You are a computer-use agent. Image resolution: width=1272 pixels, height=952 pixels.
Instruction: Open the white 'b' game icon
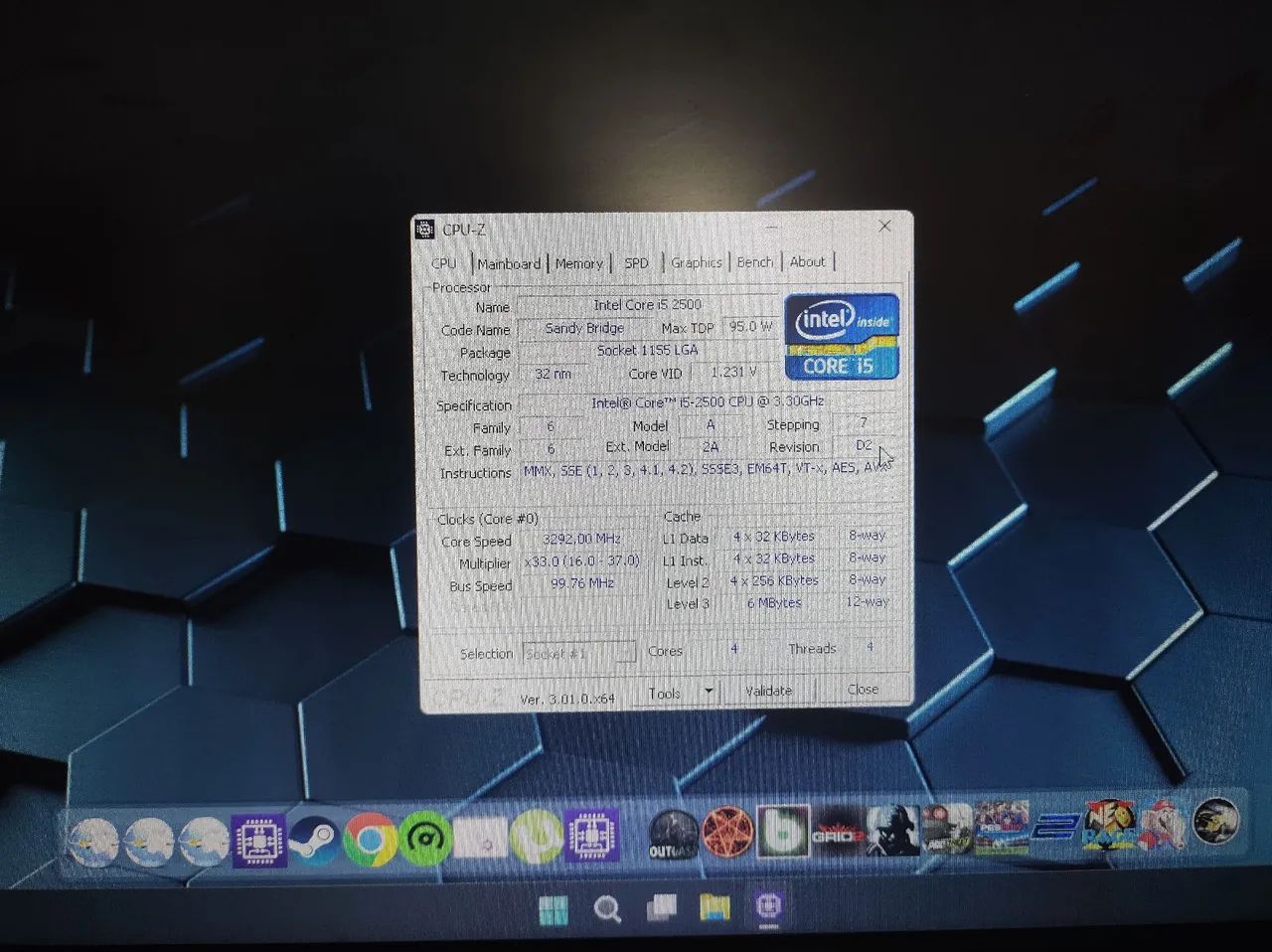(783, 832)
